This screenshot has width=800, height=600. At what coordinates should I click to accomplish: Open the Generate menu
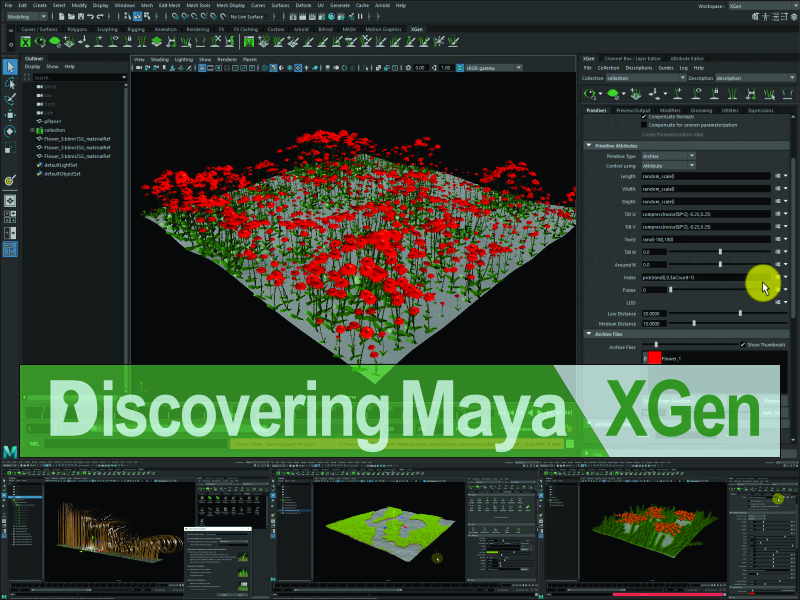point(340,5)
